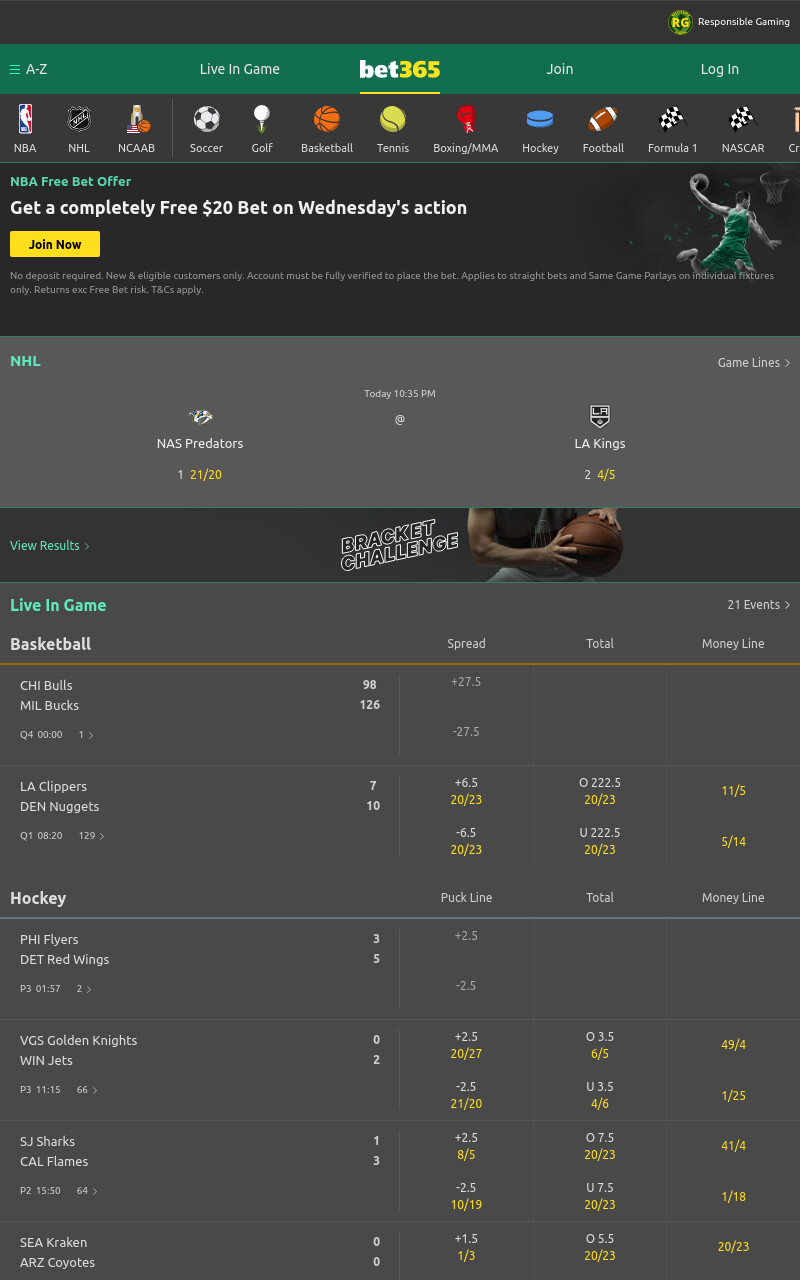Expand LA Clippers game 129 markets
The height and width of the screenshot is (1280, 800).
click(x=92, y=835)
